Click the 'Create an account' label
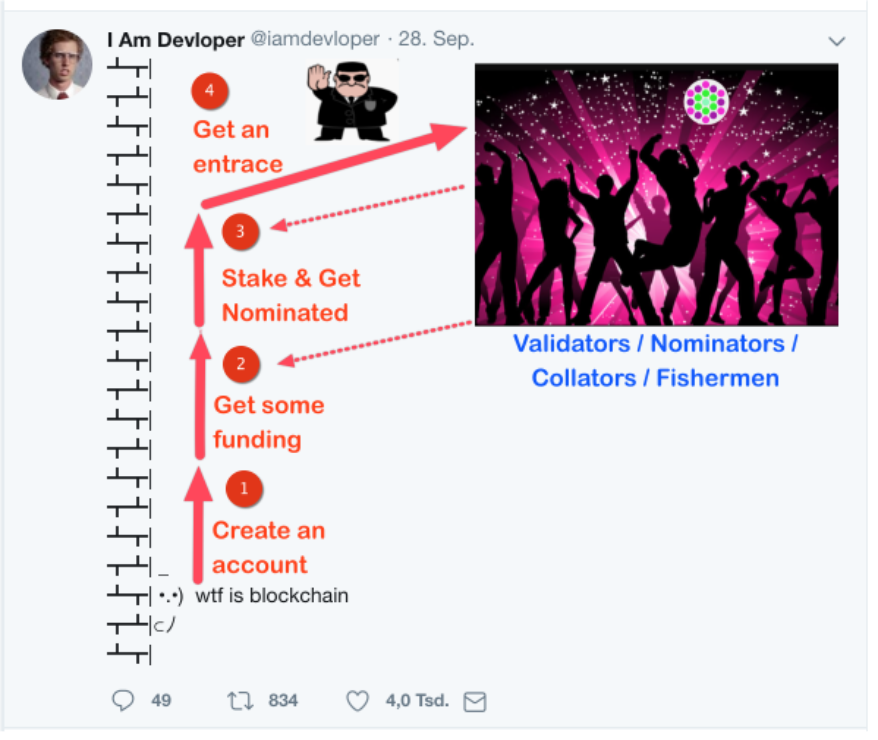This screenshot has width=878, height=740. tap(268, 547)
